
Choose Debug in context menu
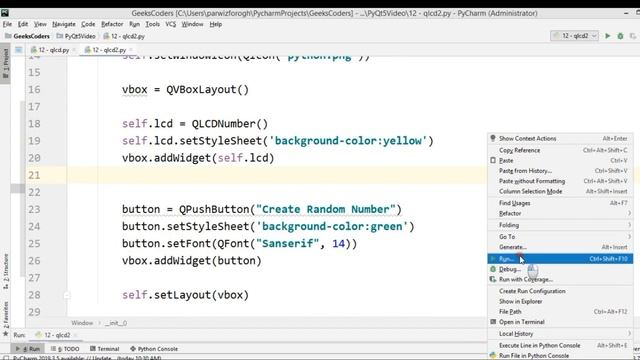point(560,269)
